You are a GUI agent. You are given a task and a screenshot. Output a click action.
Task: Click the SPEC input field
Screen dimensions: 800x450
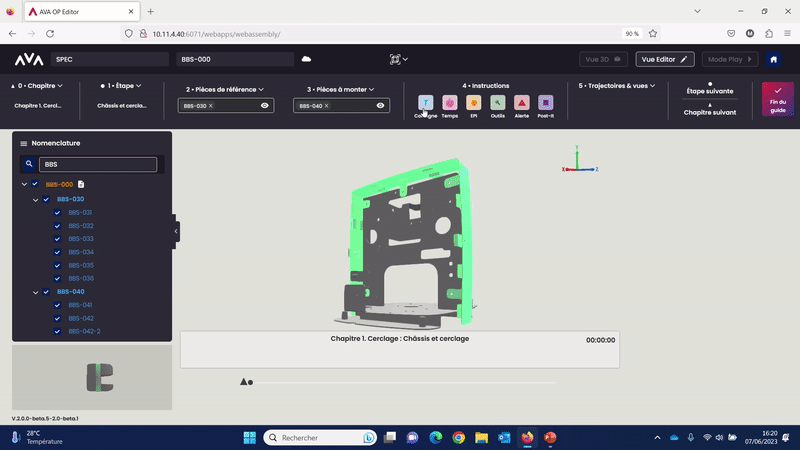[x=109, y=59]
